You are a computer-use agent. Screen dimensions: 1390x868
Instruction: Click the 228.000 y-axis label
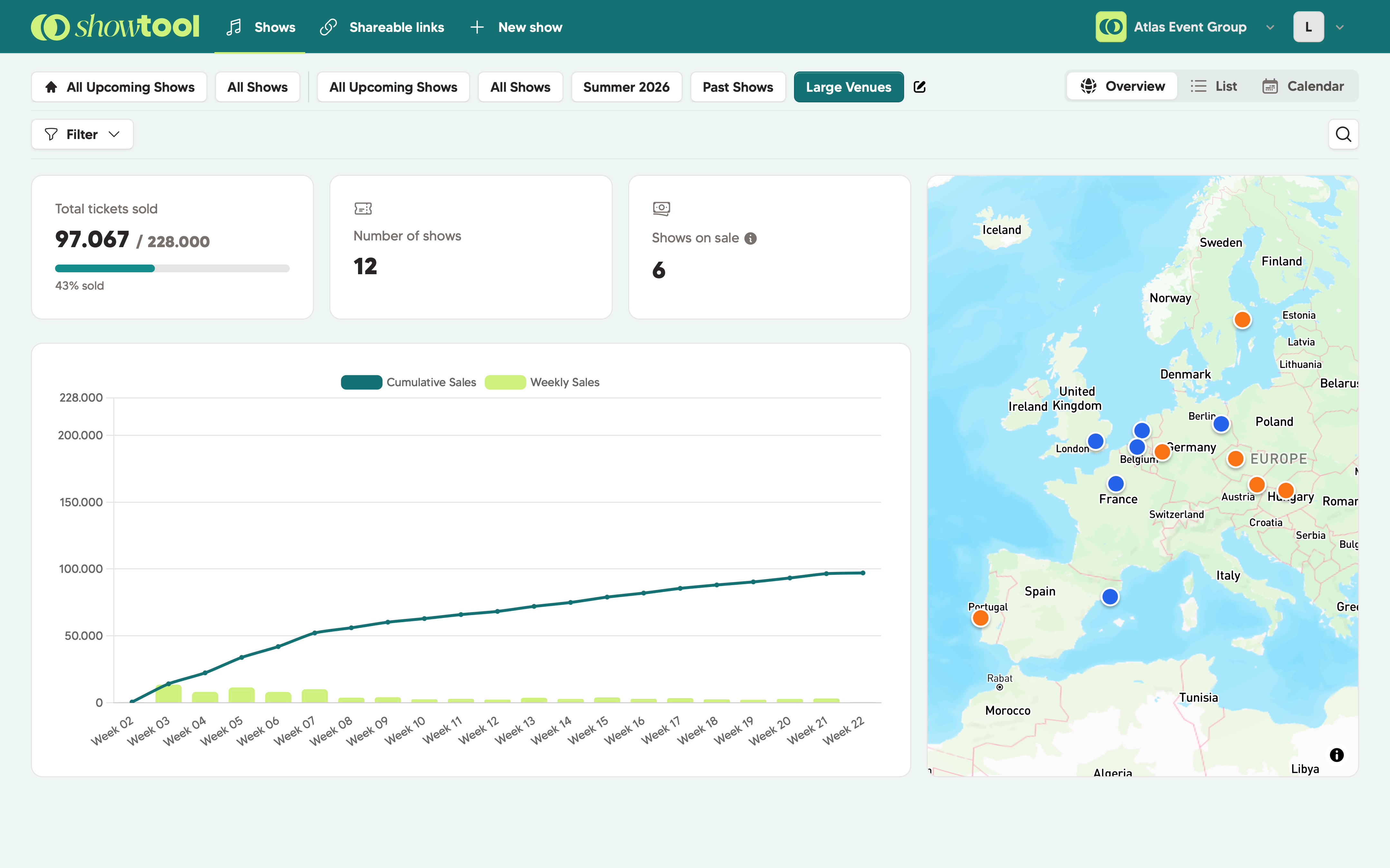(81, 398)
